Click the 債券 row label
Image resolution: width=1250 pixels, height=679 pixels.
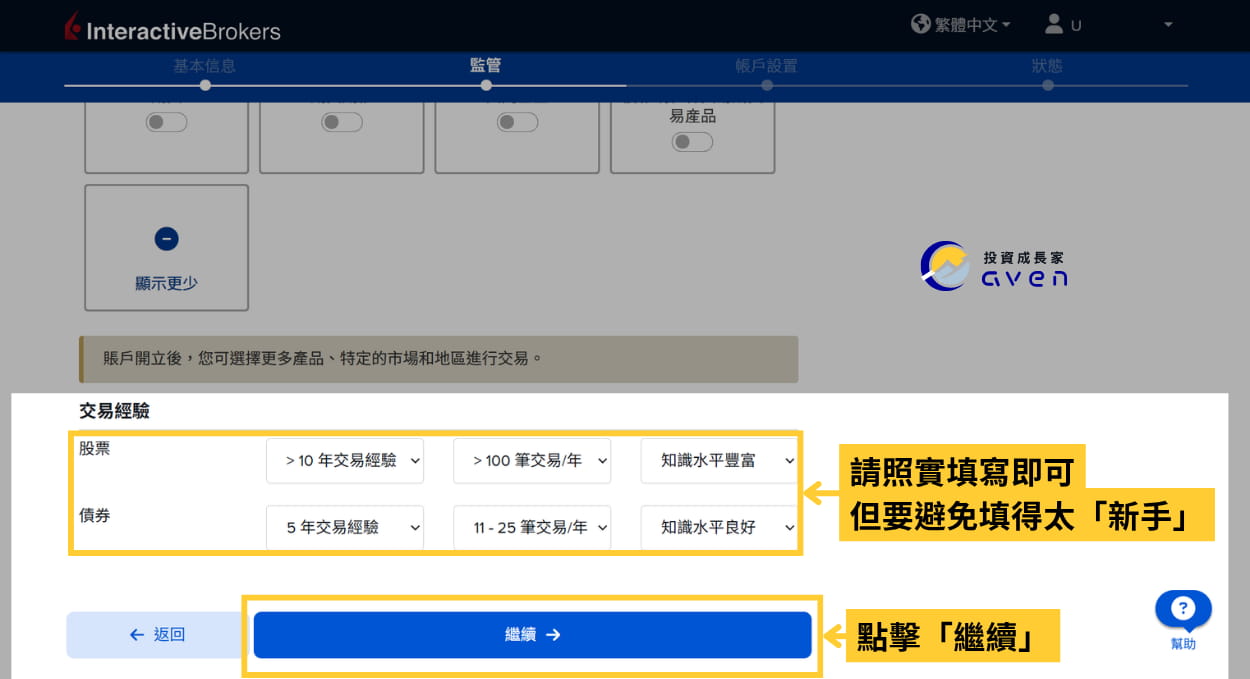[x=95, y=516]
